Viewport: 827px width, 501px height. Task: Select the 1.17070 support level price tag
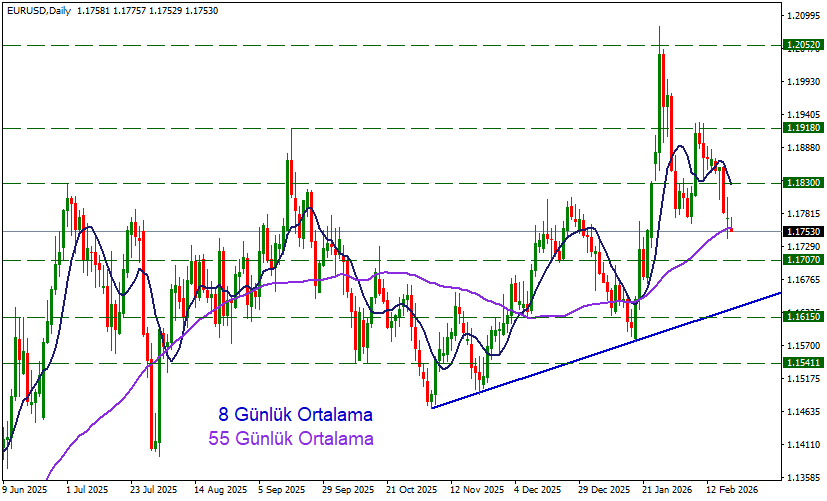point(804,260)
